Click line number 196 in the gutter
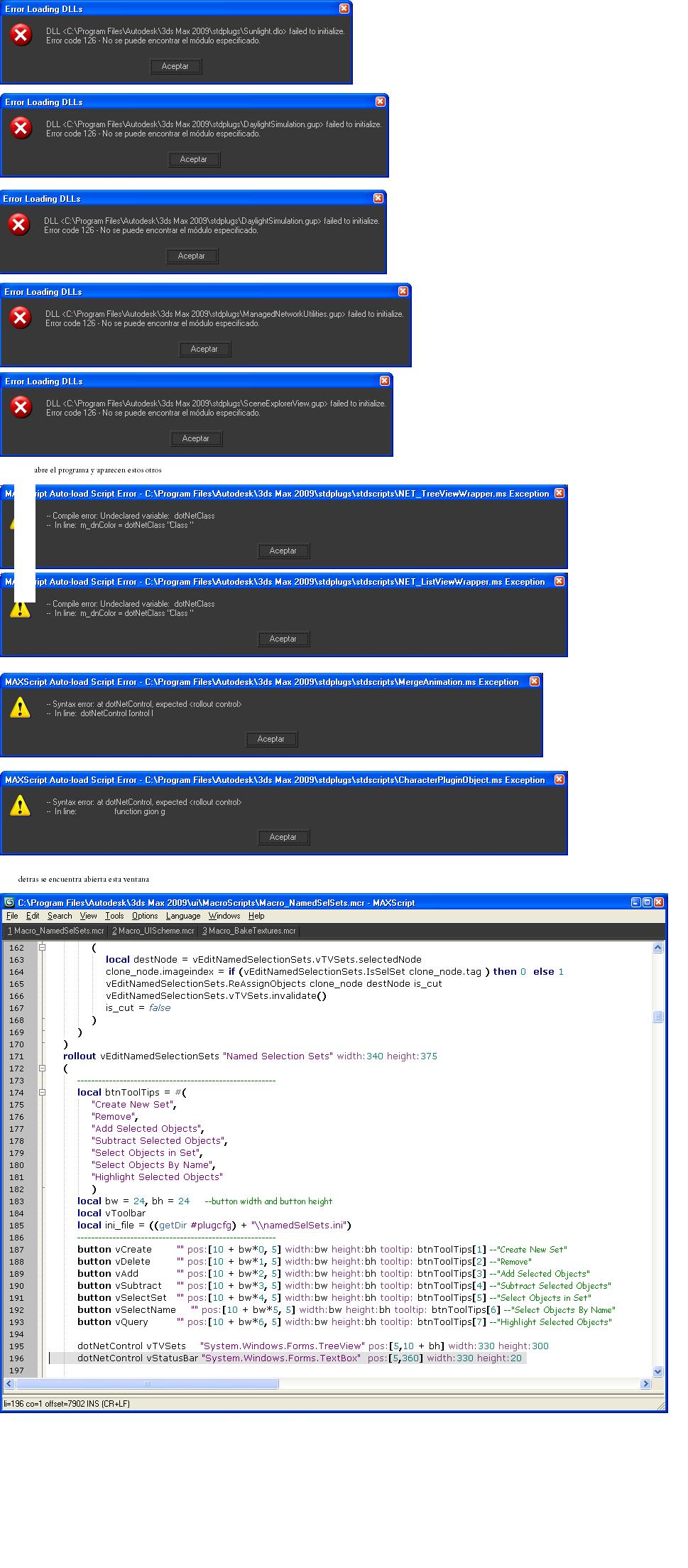This screenshot has height=1568, width=688. click(16, 1358)
